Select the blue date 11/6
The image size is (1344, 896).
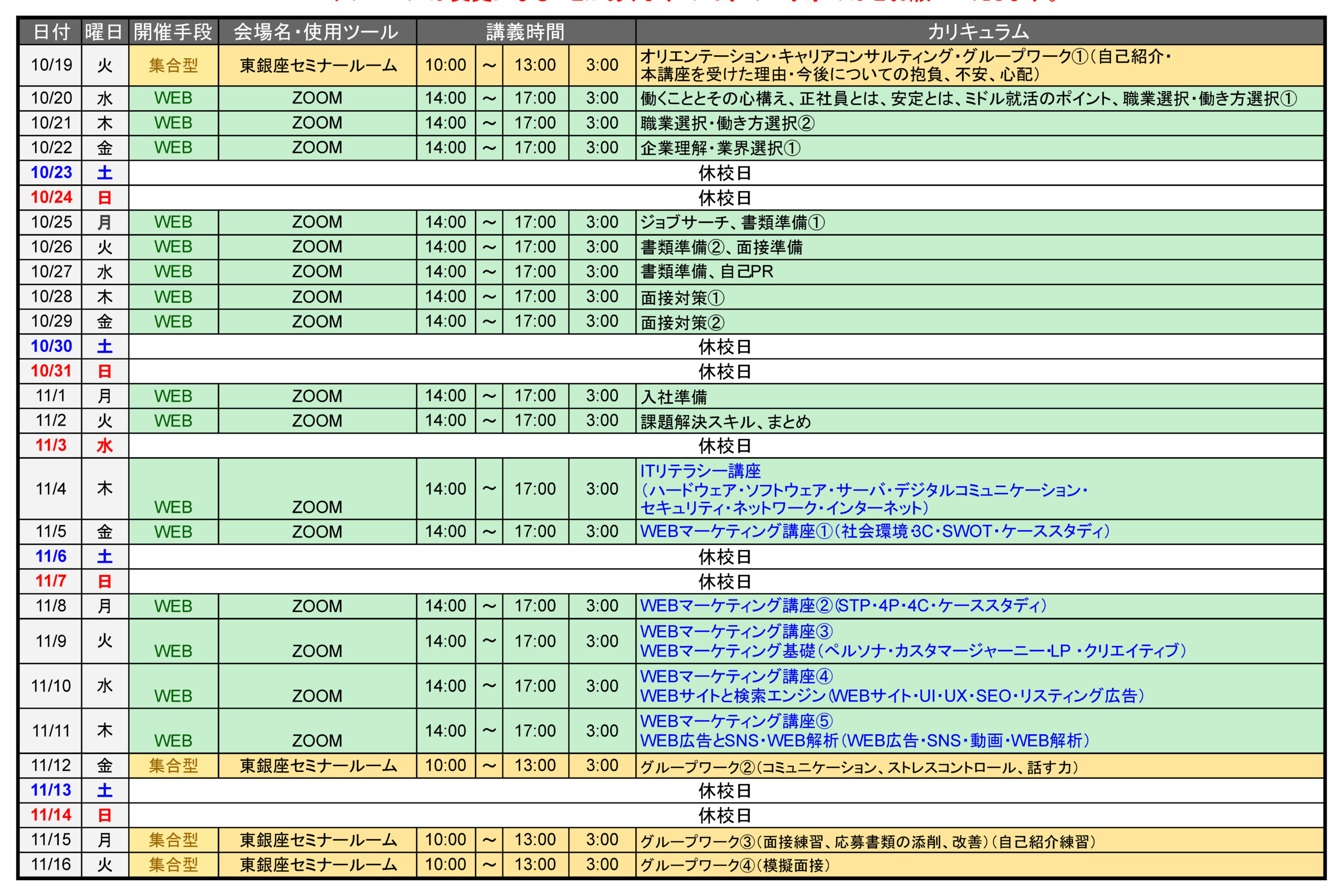point(51,556)
